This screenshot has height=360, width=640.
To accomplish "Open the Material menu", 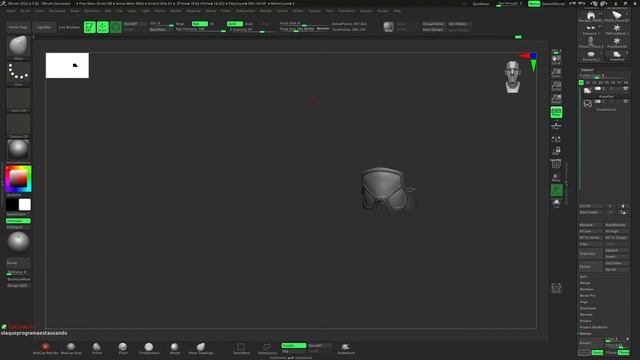I will coord(193,11).
